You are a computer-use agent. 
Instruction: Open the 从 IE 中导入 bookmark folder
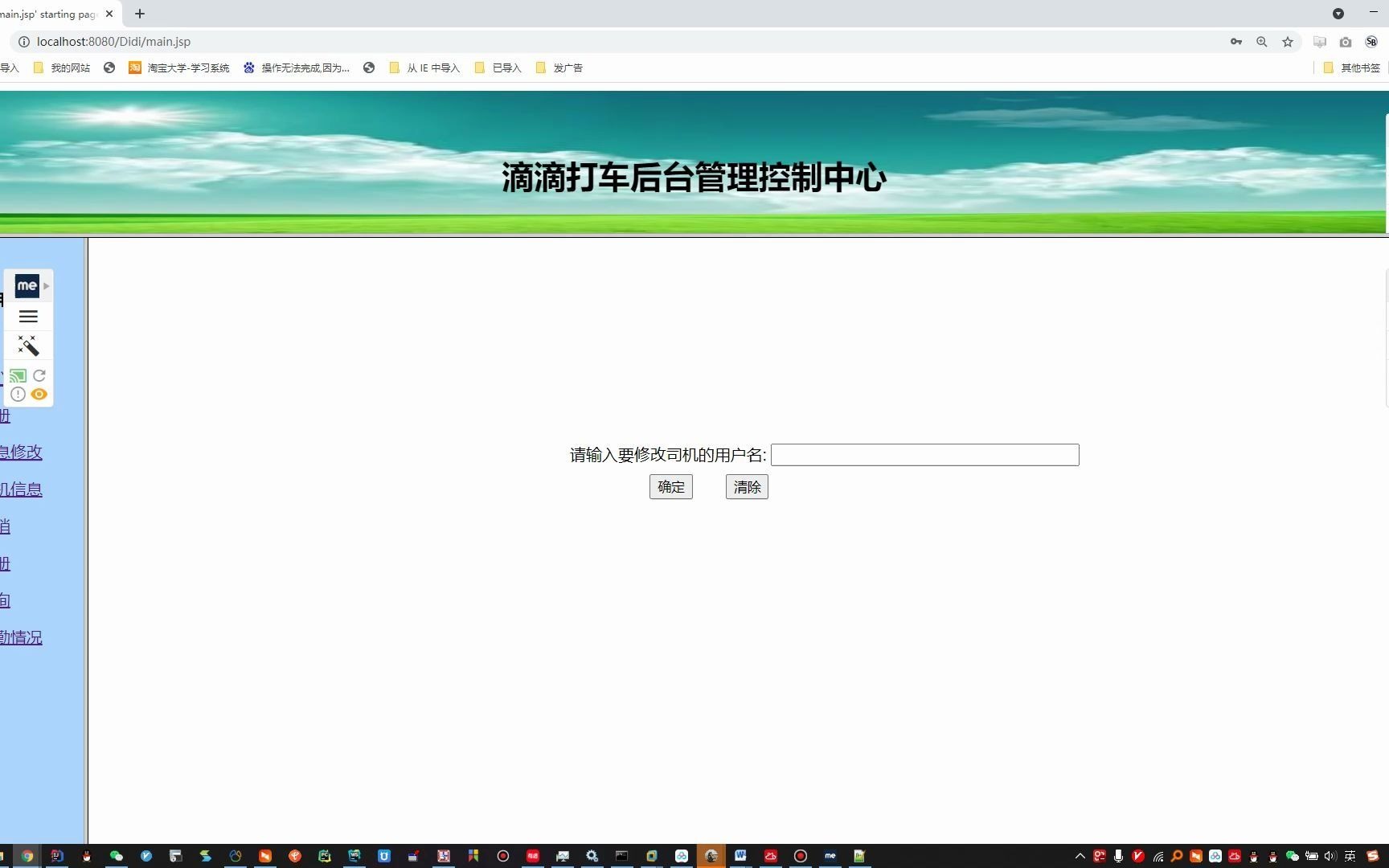424,68
